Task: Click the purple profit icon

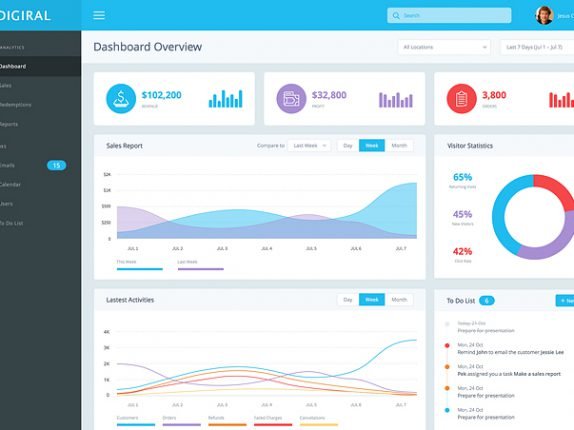Action: tap(291, 98)
